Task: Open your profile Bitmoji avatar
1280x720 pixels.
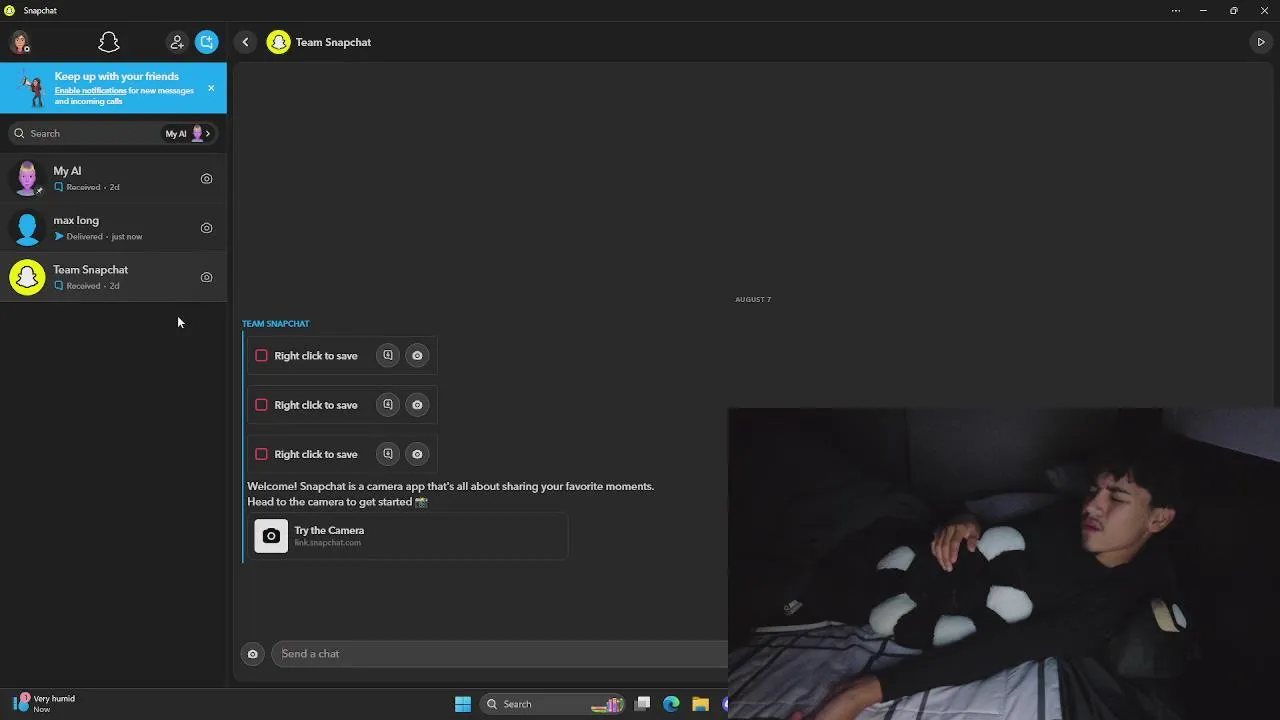Action: [20, 42]
